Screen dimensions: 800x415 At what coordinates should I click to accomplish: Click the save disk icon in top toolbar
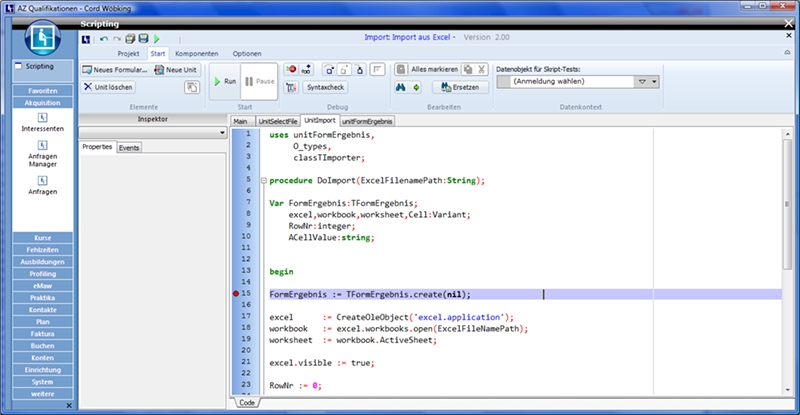point(143,38)
